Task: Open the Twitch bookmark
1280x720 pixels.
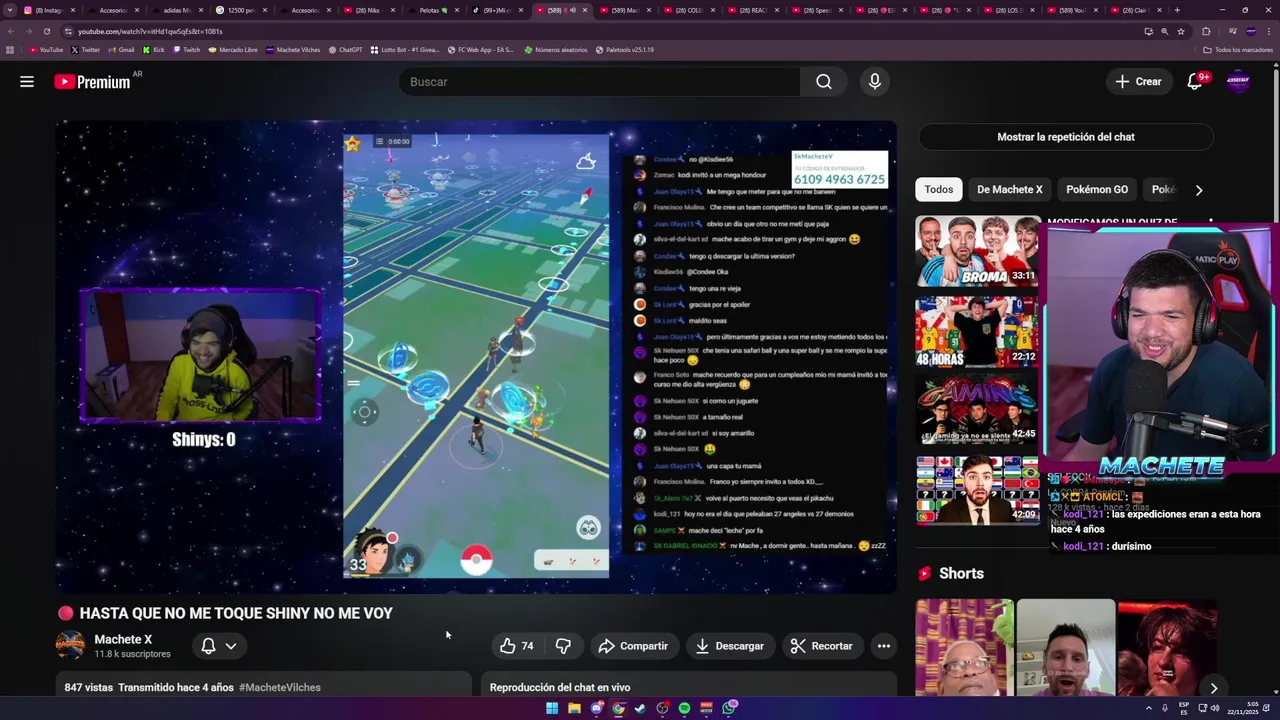Action: pos(187,50)
